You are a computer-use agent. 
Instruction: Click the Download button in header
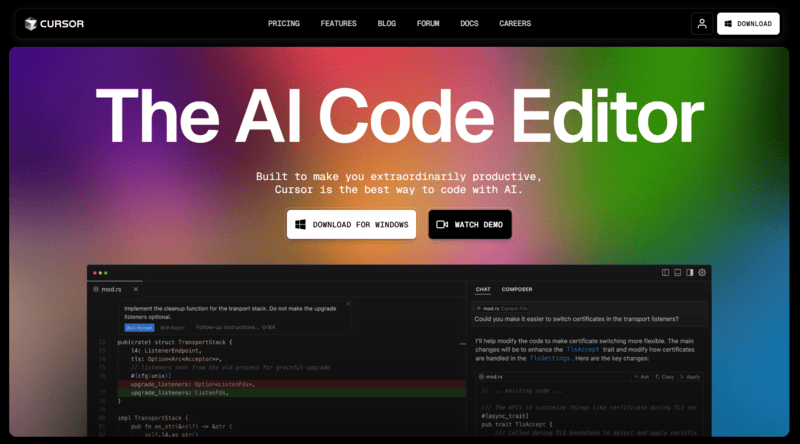(747, 23)
